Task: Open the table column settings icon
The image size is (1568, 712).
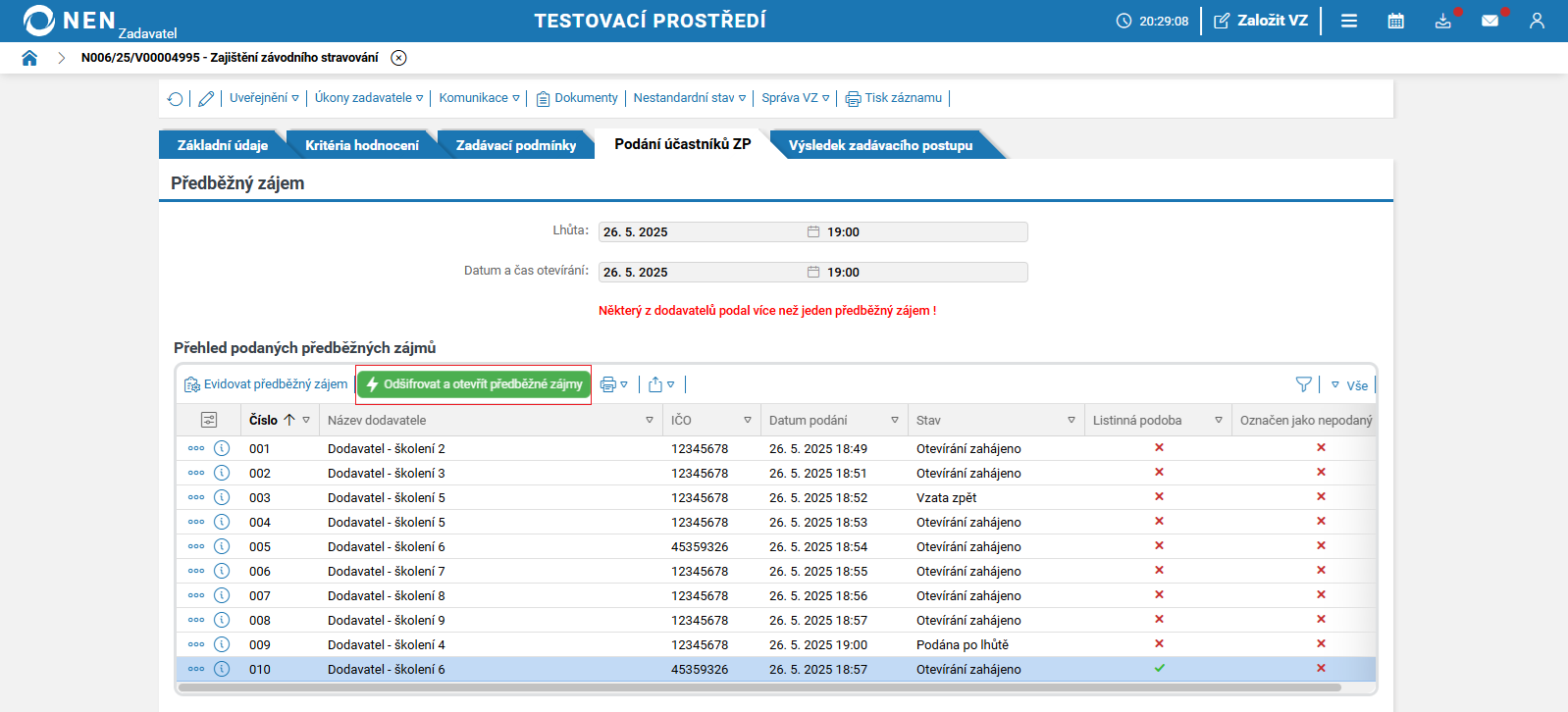Action: (x=209, y=420)
